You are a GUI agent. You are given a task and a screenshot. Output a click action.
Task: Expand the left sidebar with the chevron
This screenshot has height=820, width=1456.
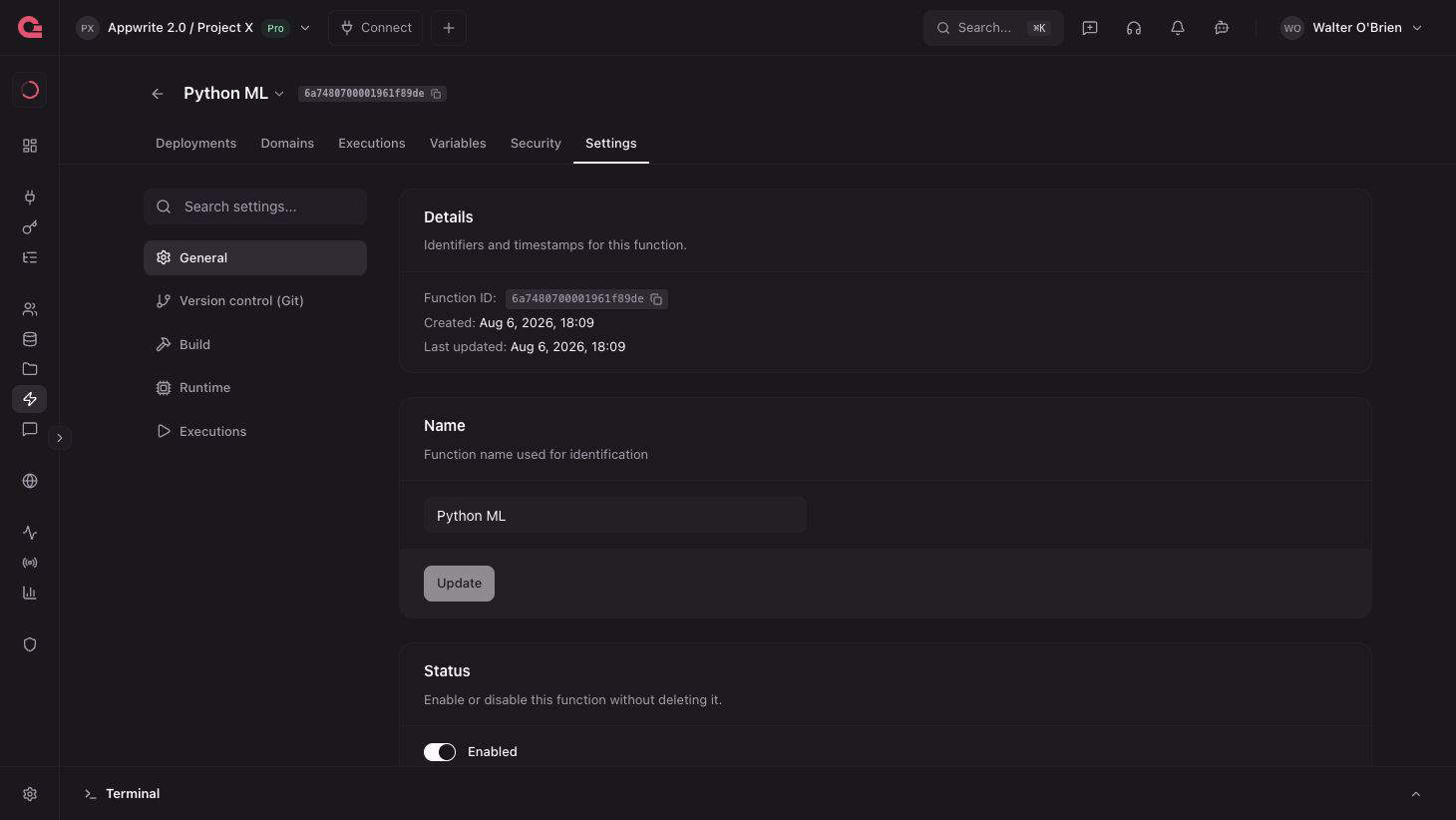60,438
